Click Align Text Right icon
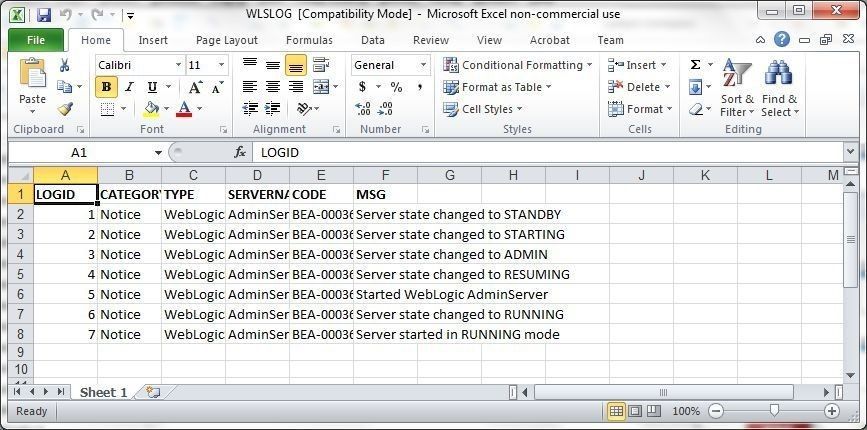Image resolution: width=867 pixels, height=430 pixels. click(x=296, y=87)
